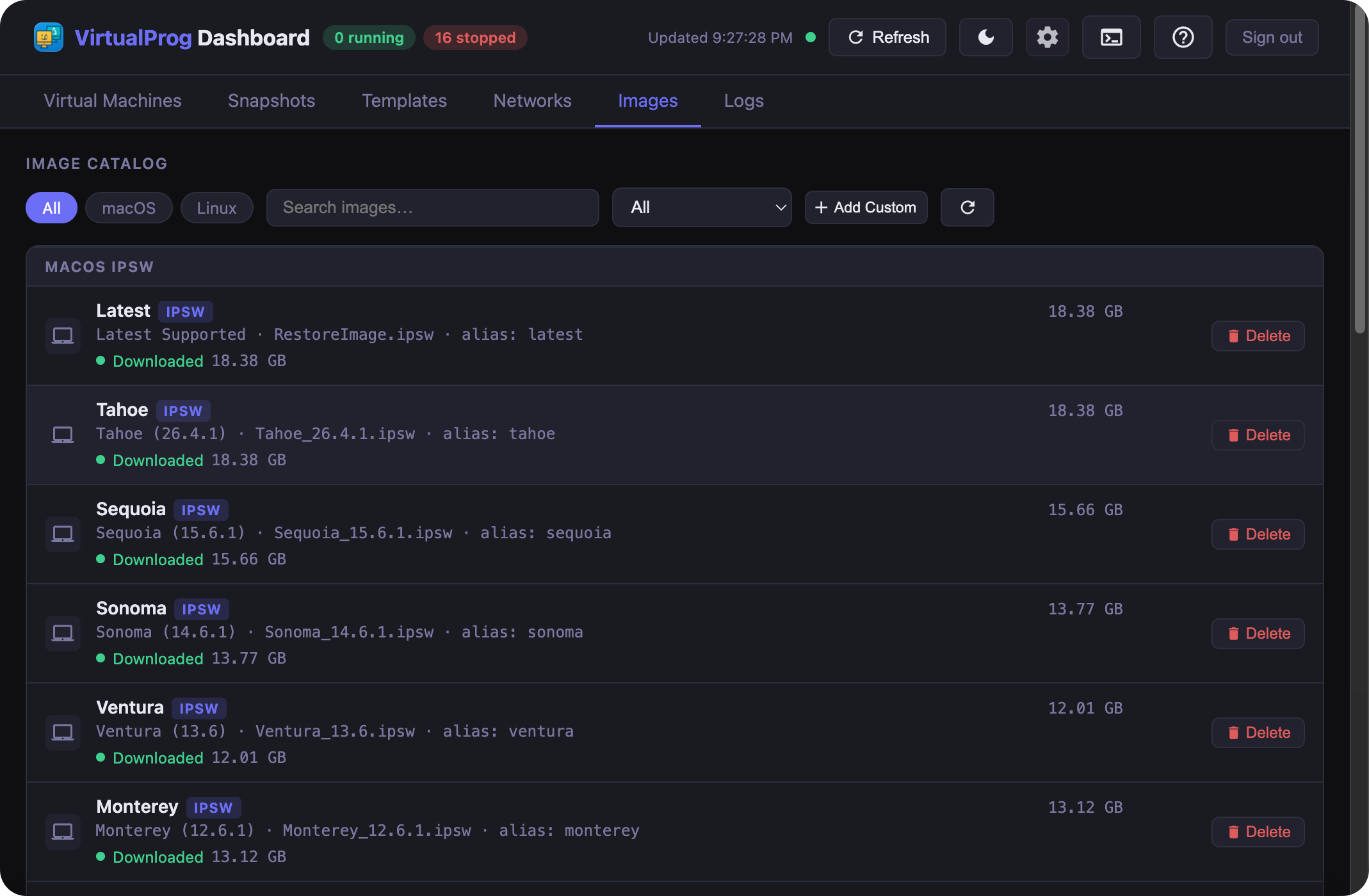Viewport: 1369px width, 896px height.
Task: Click 'Downloaded 18.38 GB' status under Tahoe
Action: [191, 460]
